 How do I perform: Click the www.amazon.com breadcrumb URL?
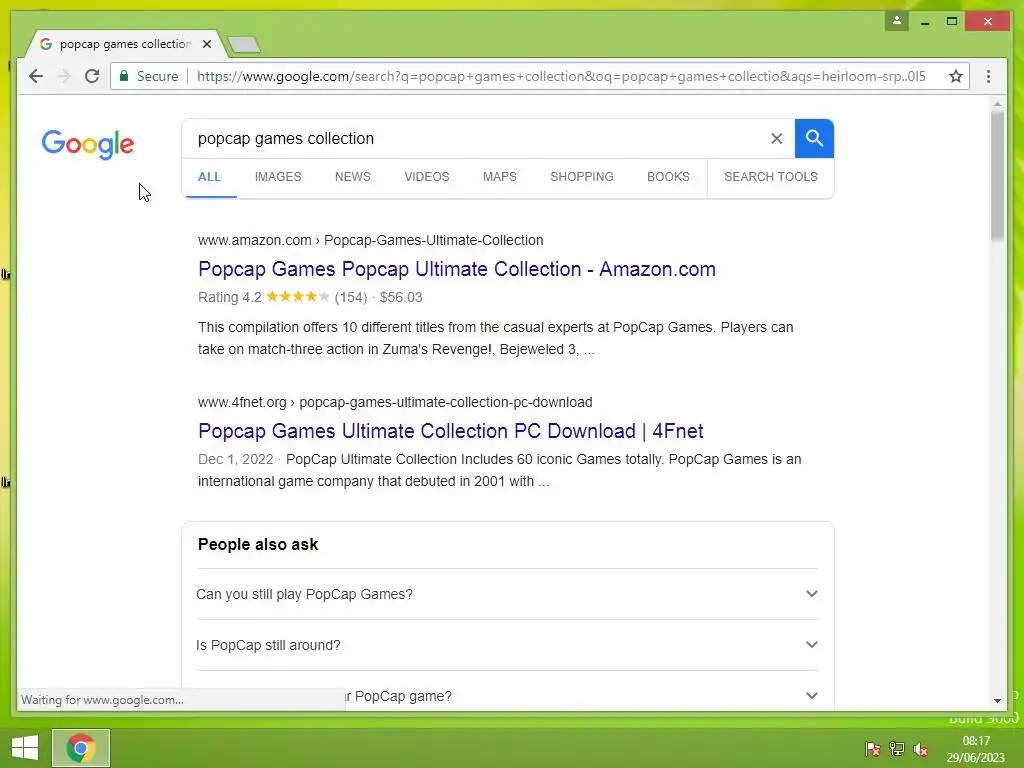(x=370, y=240)
